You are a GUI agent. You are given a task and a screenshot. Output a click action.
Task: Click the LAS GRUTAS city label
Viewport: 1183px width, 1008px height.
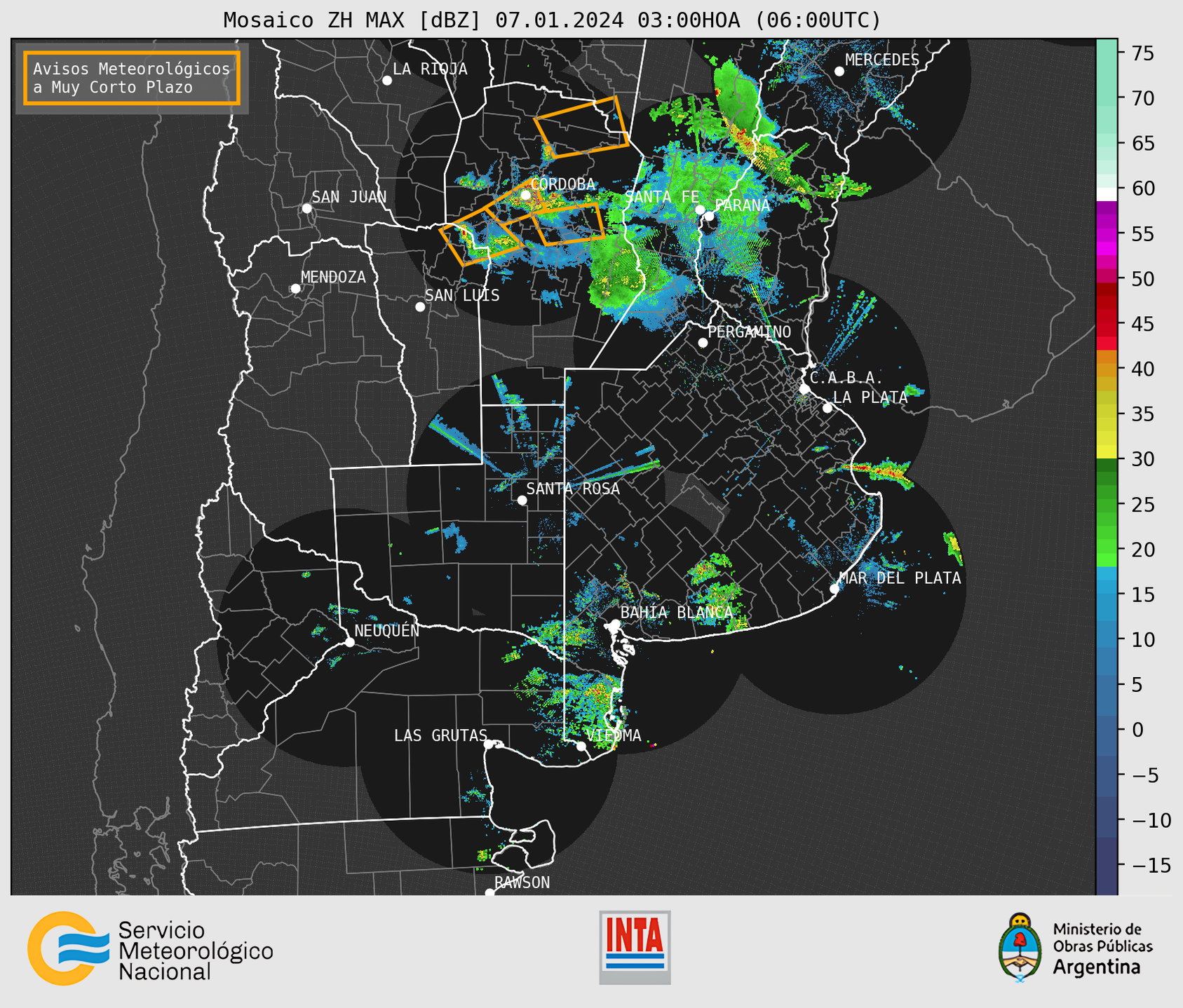click(x=440, y=735)
